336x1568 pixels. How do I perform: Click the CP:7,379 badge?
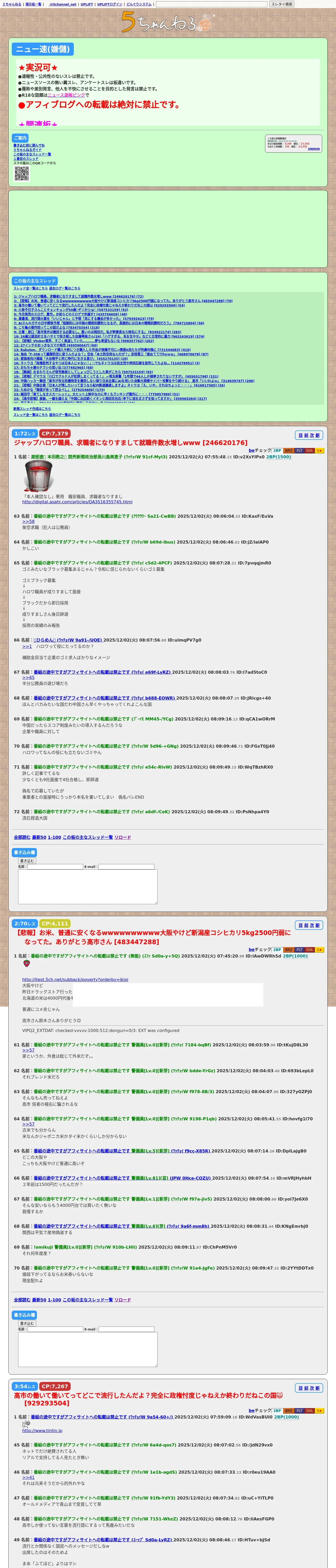(55, 433)
